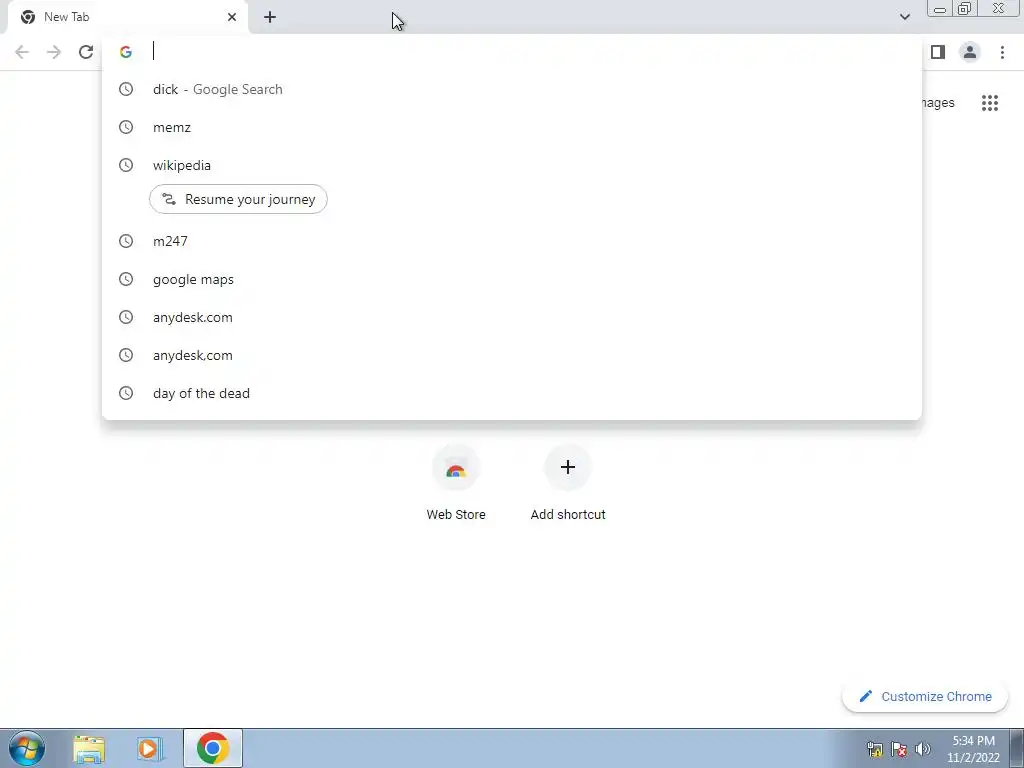Click the volume speaker tray icon
This screenshot has height=768, width=1024.
(x=923, y=748)
